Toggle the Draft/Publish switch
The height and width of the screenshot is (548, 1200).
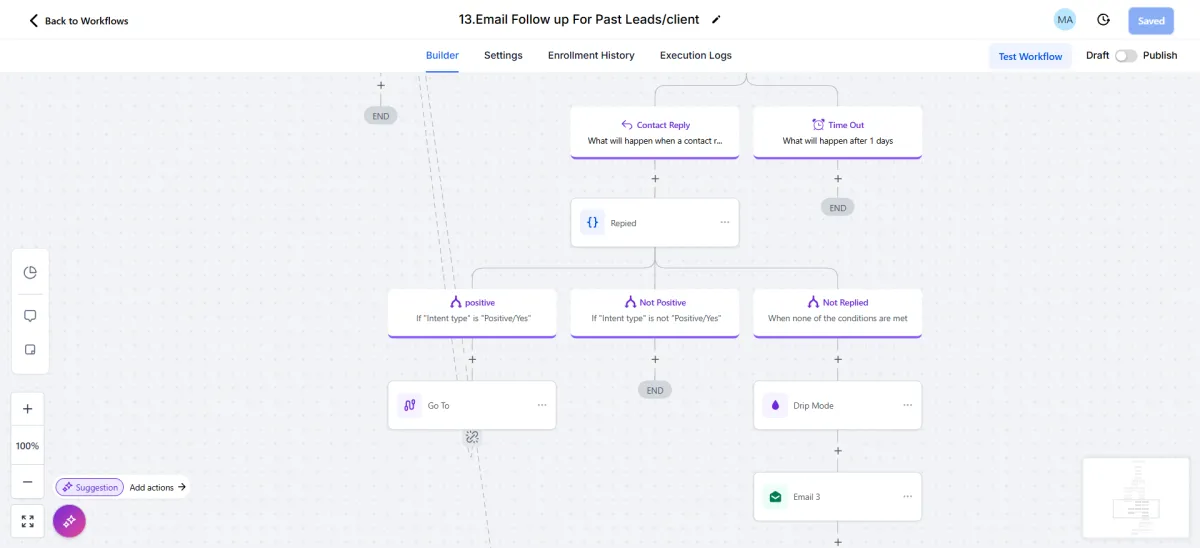click(1126, 56)
